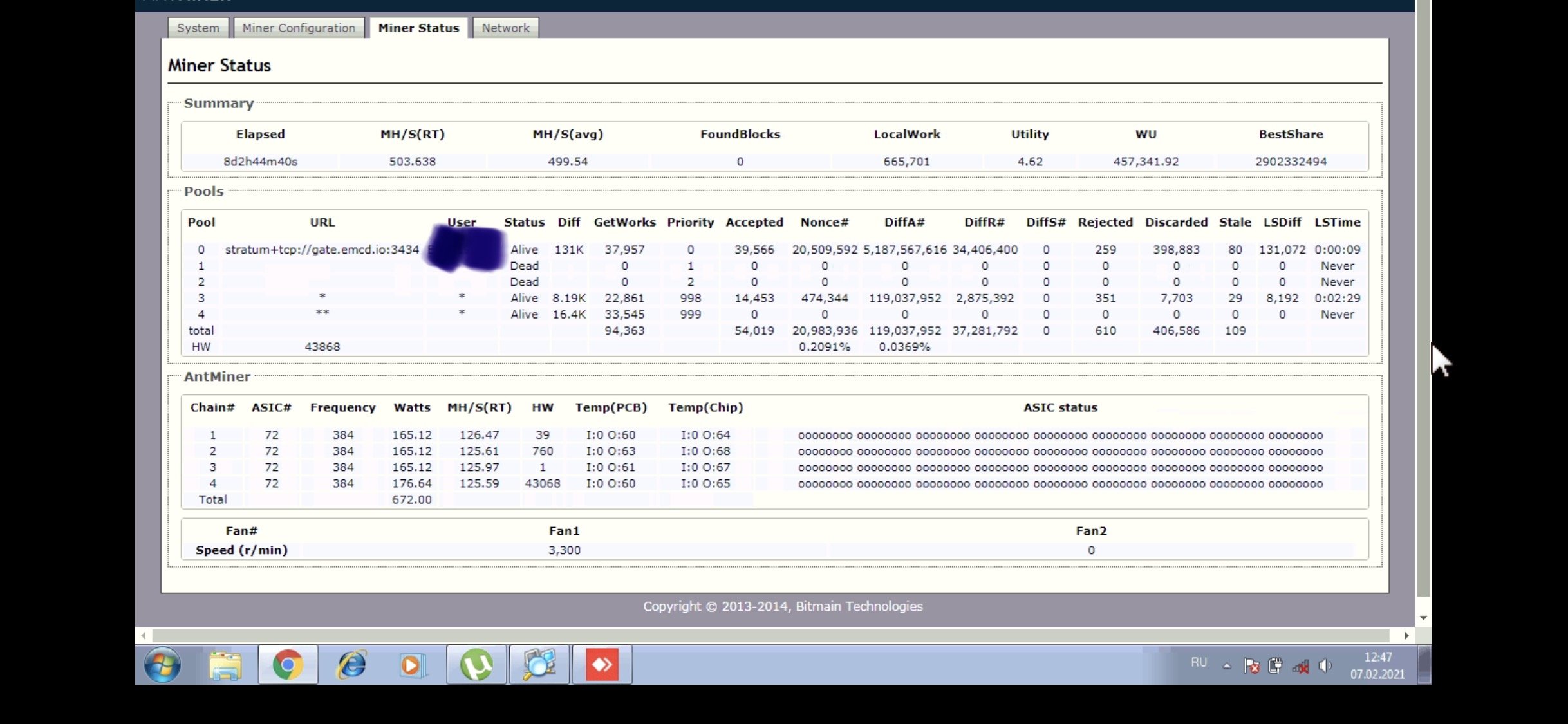Click the Utility value 4.62

pyautogui.click(x=1030, y=162)
